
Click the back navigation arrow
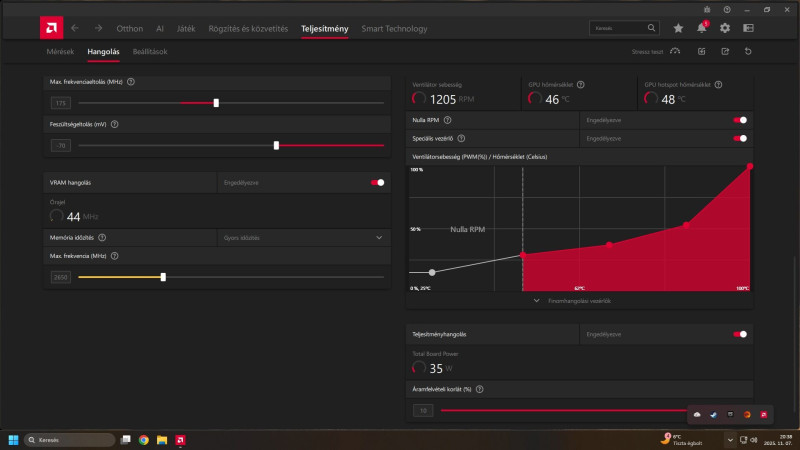point(75,28)
